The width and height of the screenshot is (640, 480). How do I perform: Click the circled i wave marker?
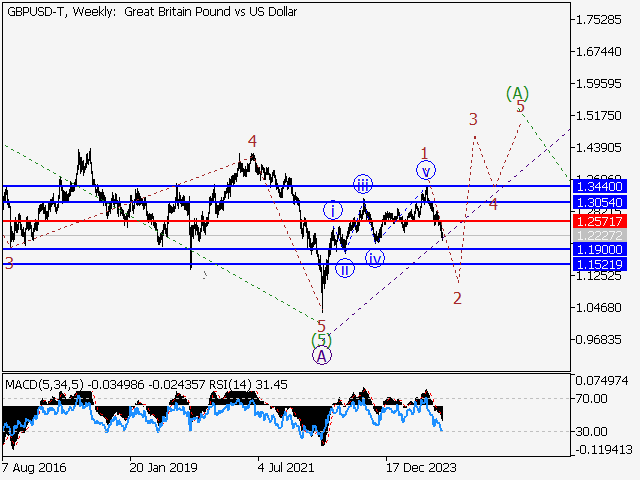(x=332, y=210)
